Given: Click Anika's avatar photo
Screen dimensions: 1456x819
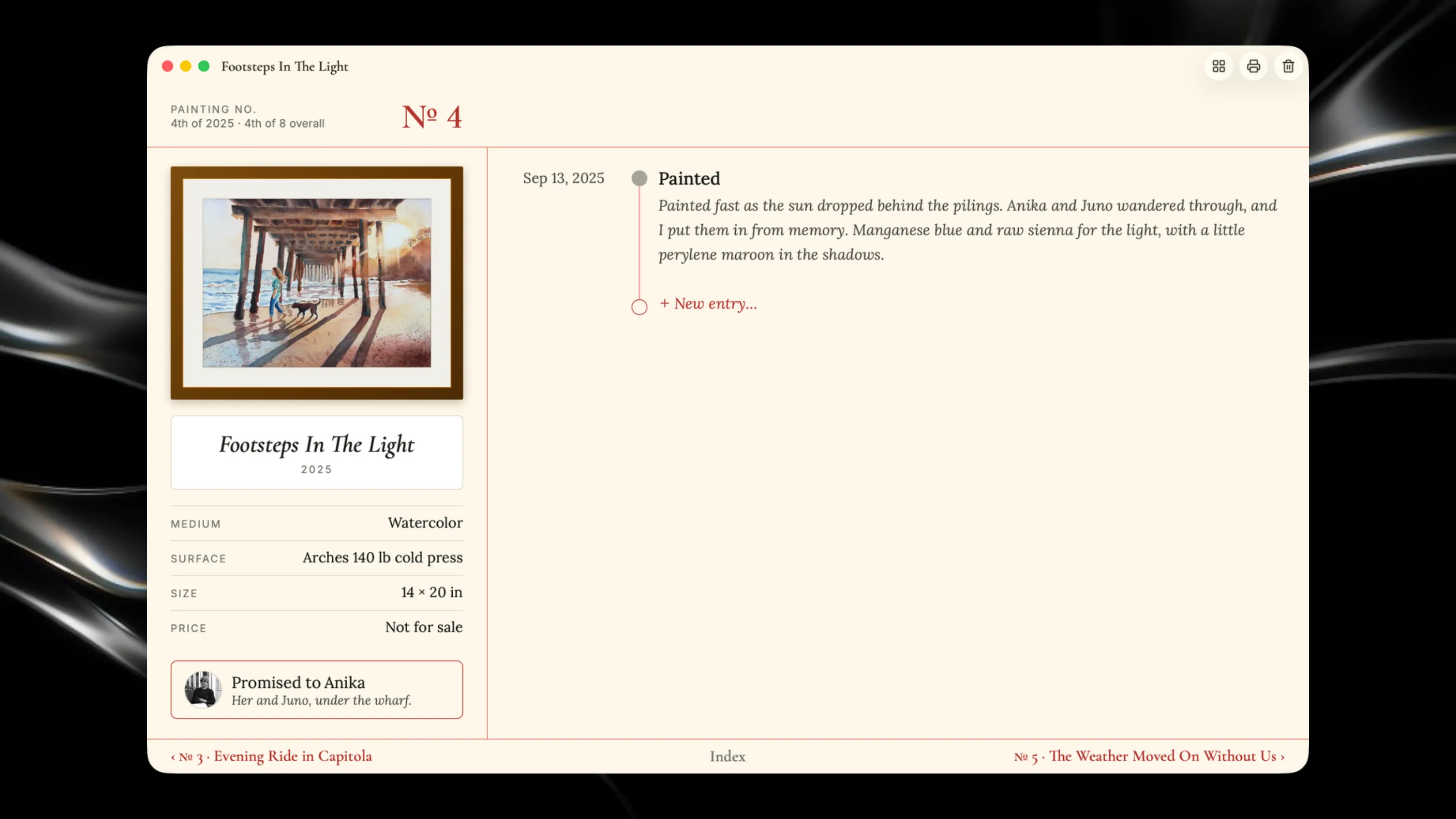Looking at the screenshot, I should pyautogui.click(x=203, y=689).
